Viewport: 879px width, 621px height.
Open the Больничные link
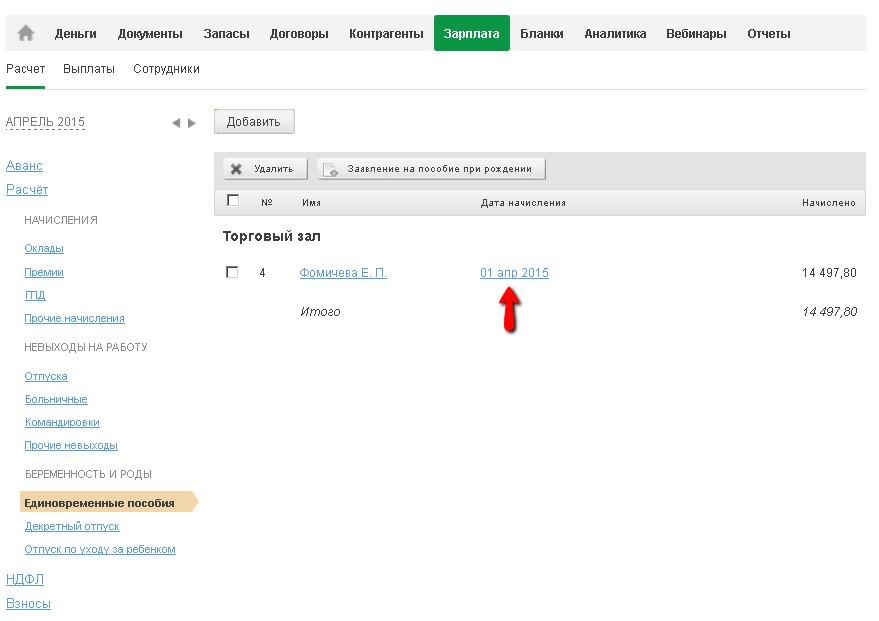[x=56, y=399]
